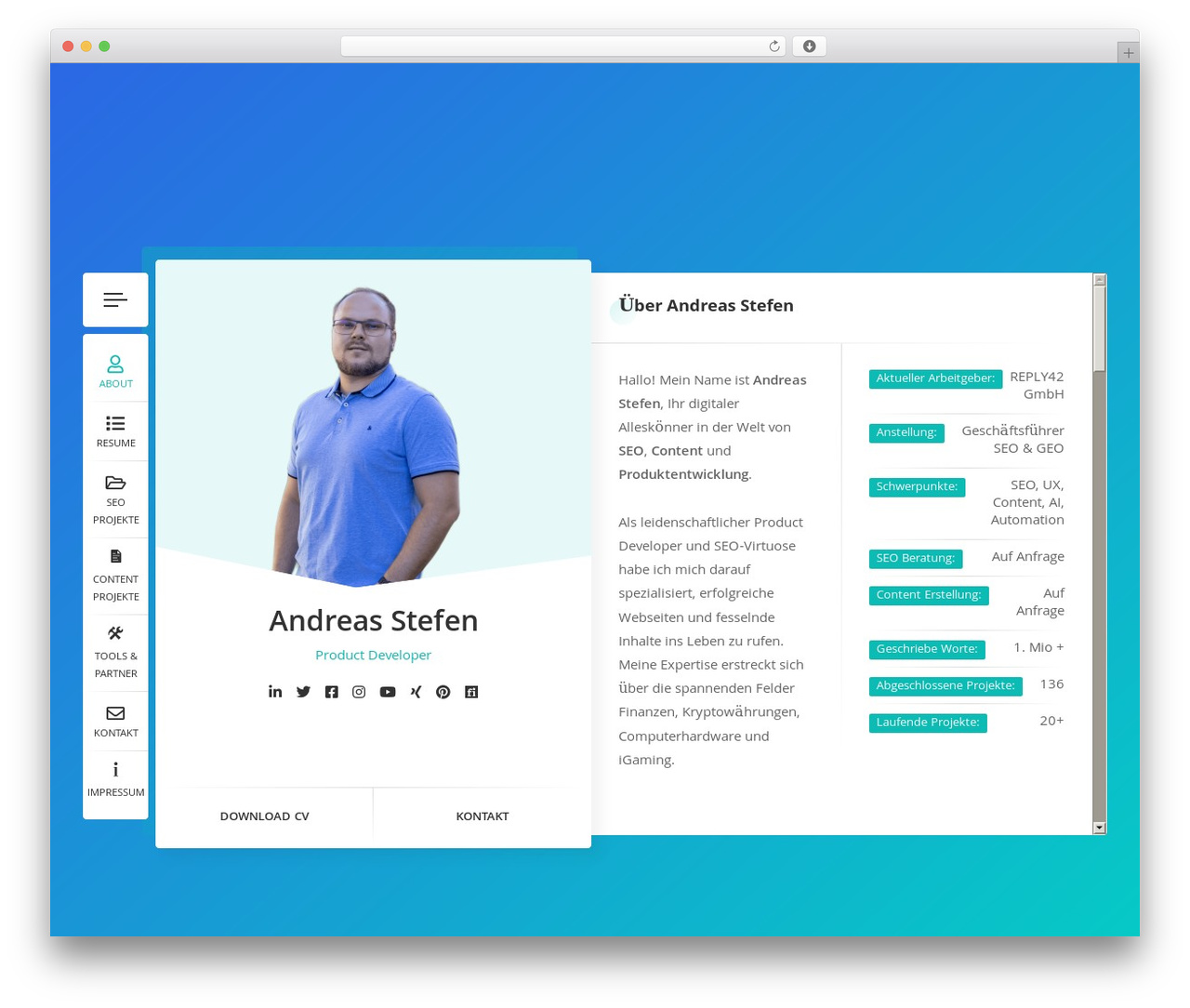The image size is (1190, 1008).
Task: Open a new browser tab with plus
Action: click(1128, 53)
